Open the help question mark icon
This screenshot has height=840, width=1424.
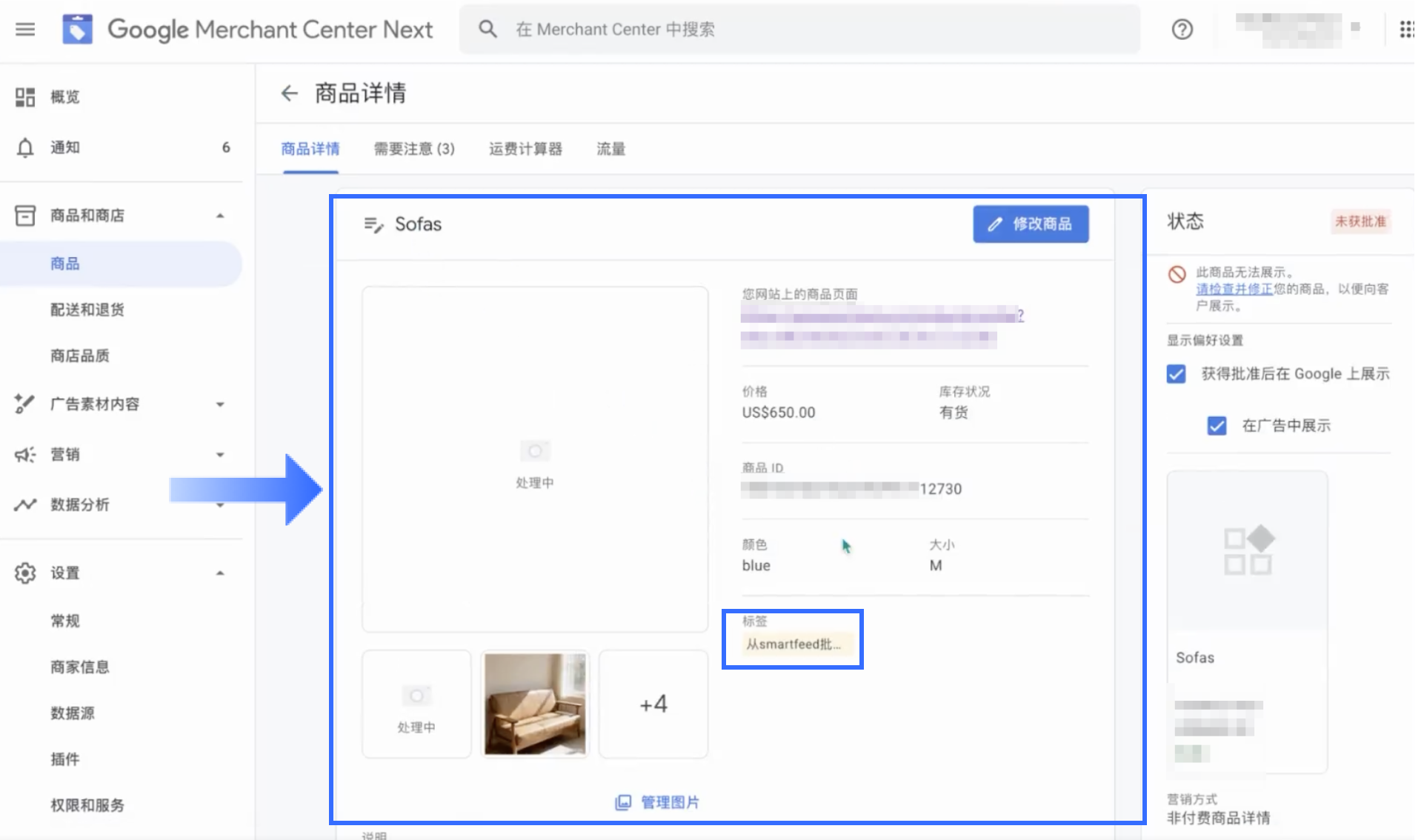pyautogui.click(x=1182, y=30)
